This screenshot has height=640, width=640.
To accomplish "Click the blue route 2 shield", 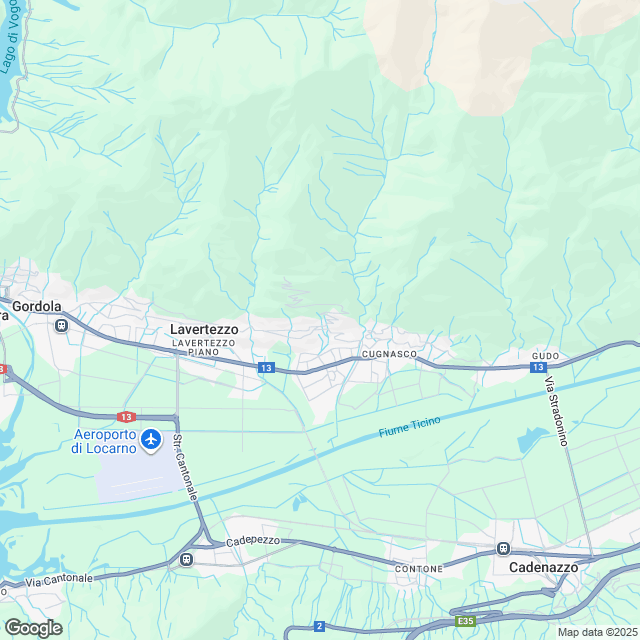I will [x=320, y=626].
